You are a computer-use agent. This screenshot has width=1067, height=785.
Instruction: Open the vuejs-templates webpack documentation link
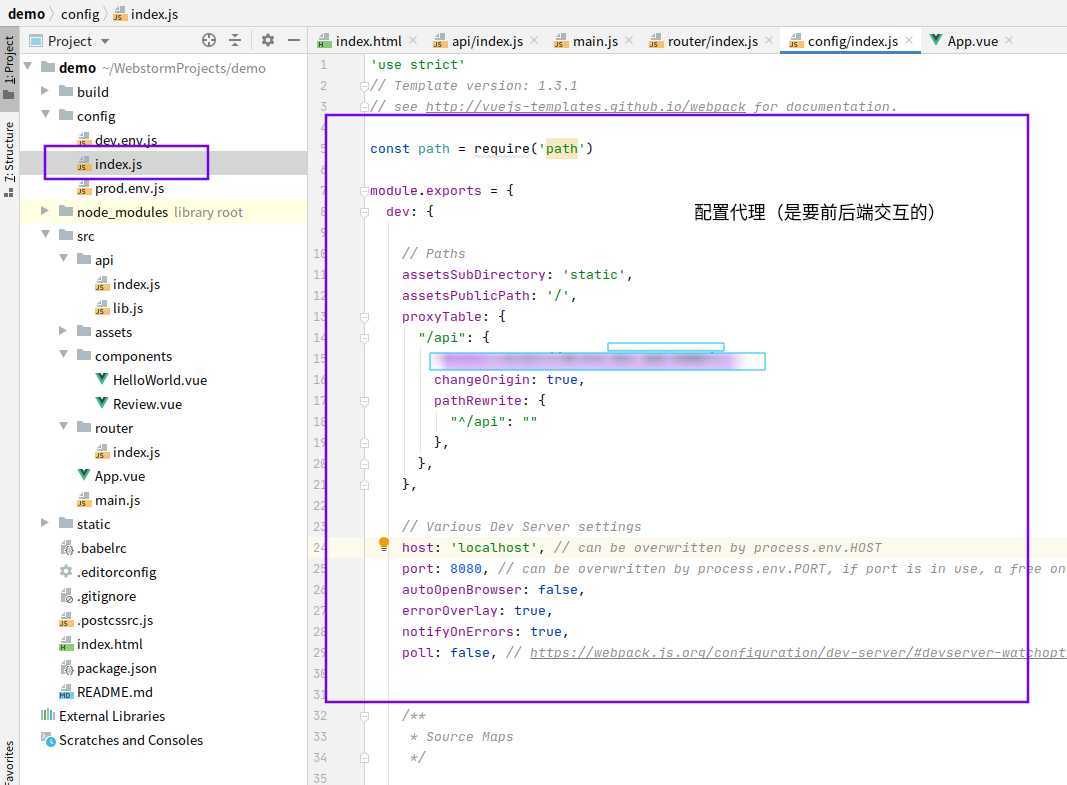point(585,107)
